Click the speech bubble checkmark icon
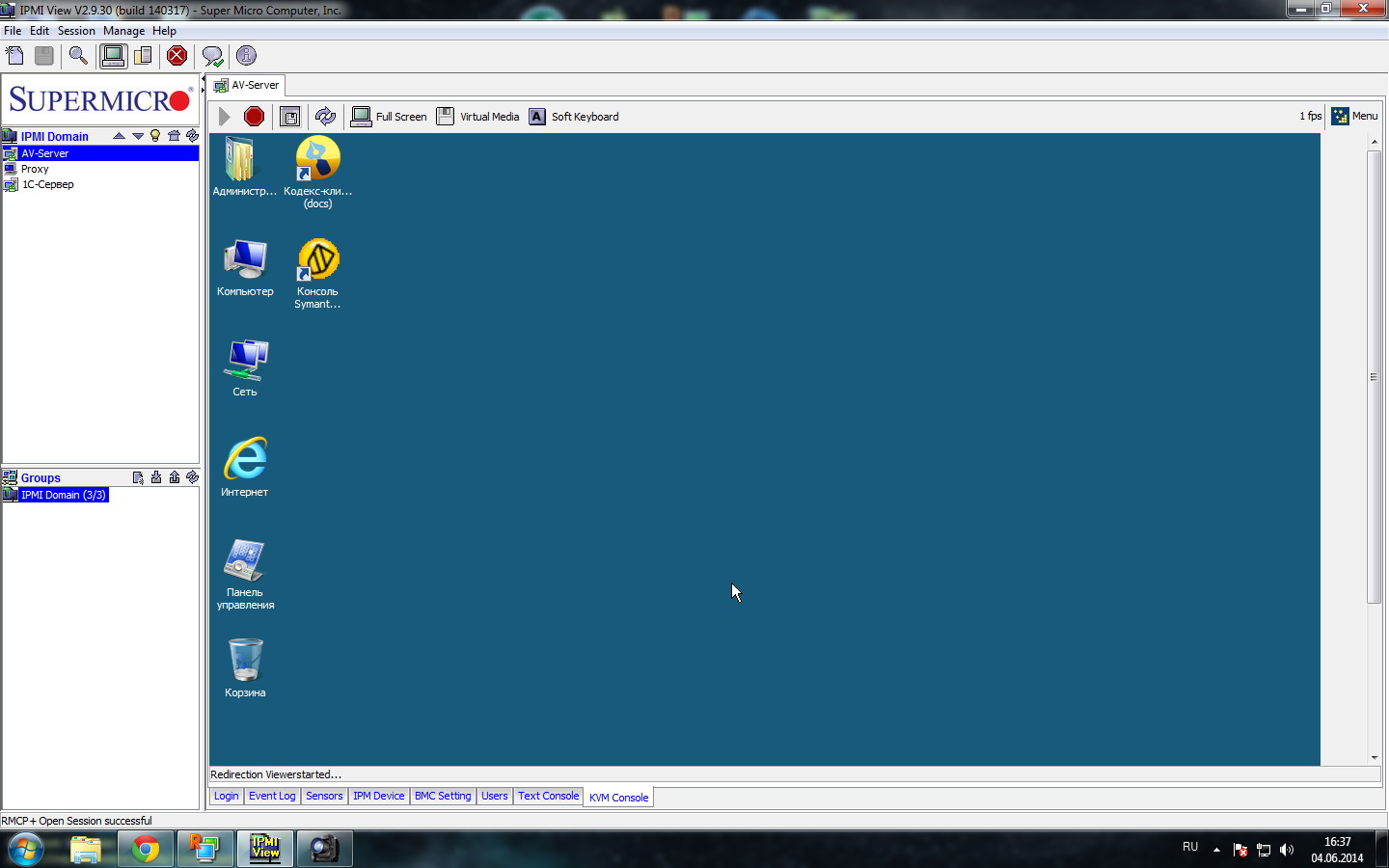This screenshot has height=868, width=1389. [212, 56]
